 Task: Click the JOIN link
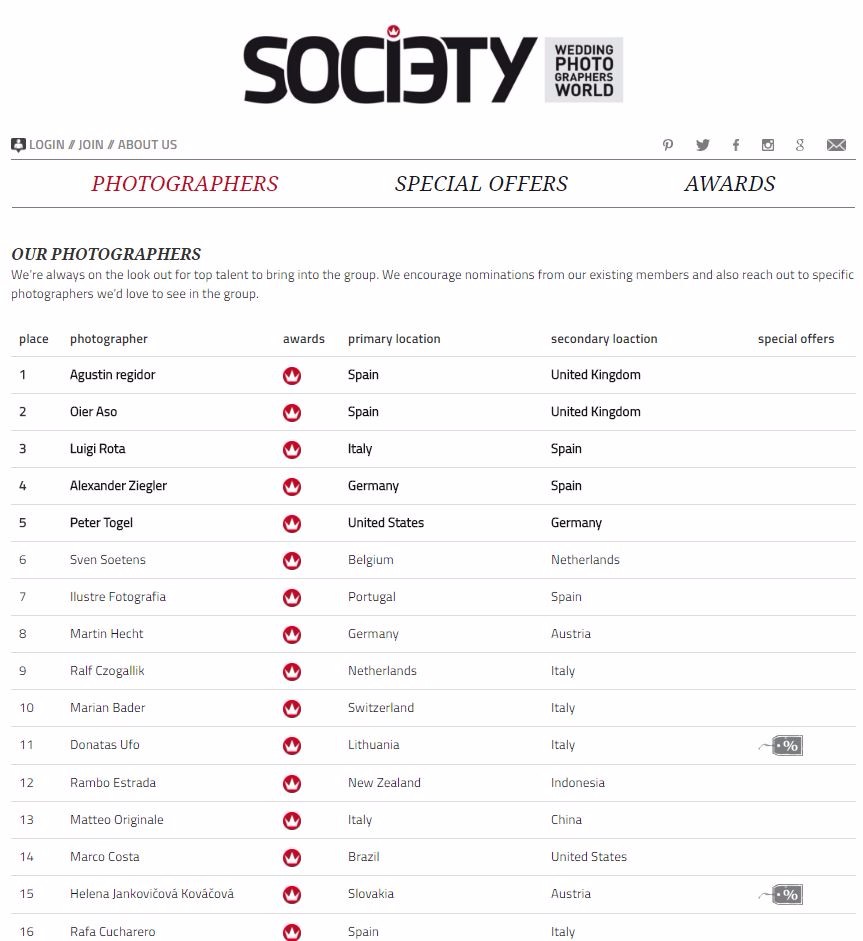(91, 145)
